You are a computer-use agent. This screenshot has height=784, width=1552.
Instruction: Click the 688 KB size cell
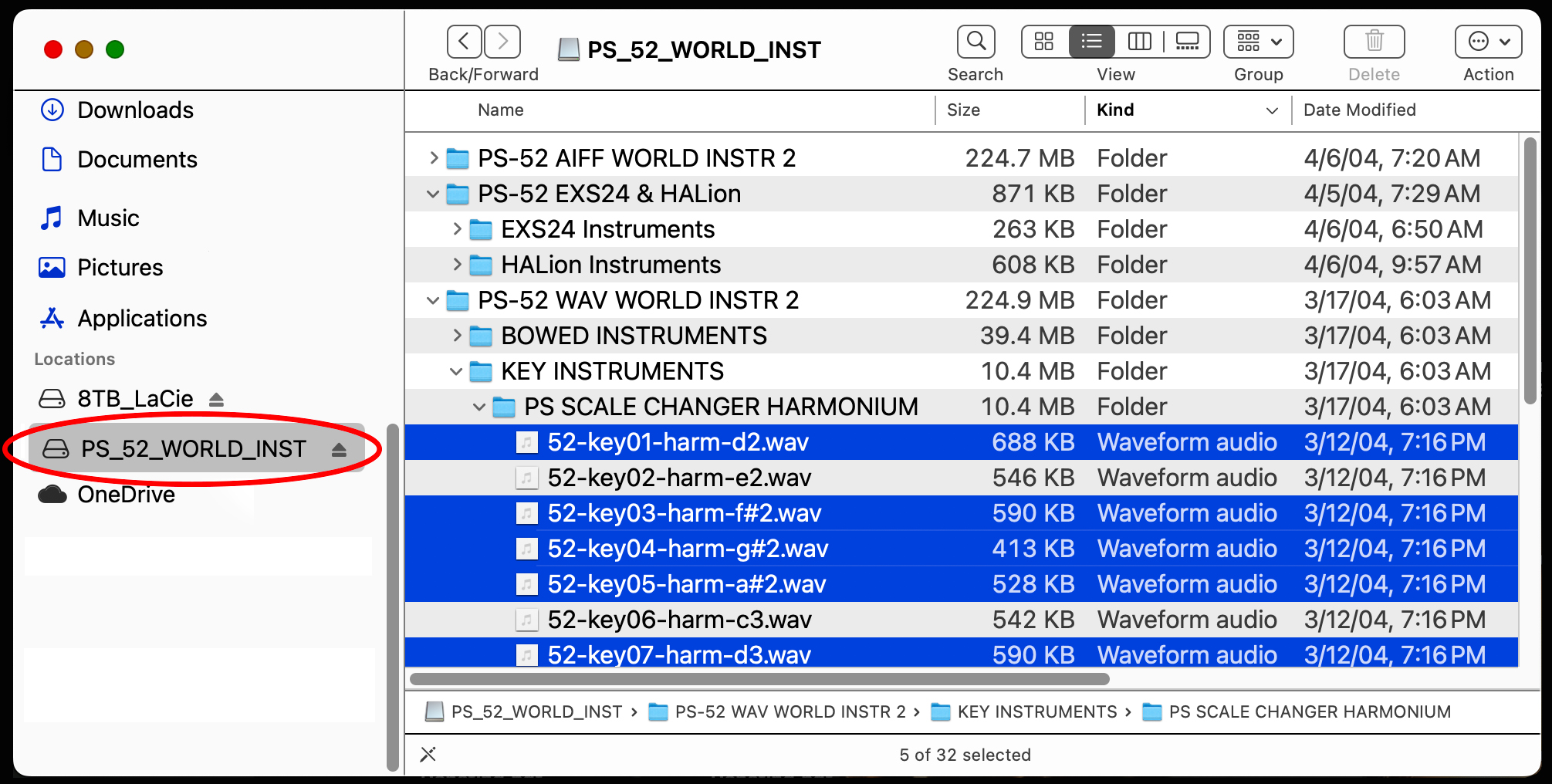(x=1033, y=442)
